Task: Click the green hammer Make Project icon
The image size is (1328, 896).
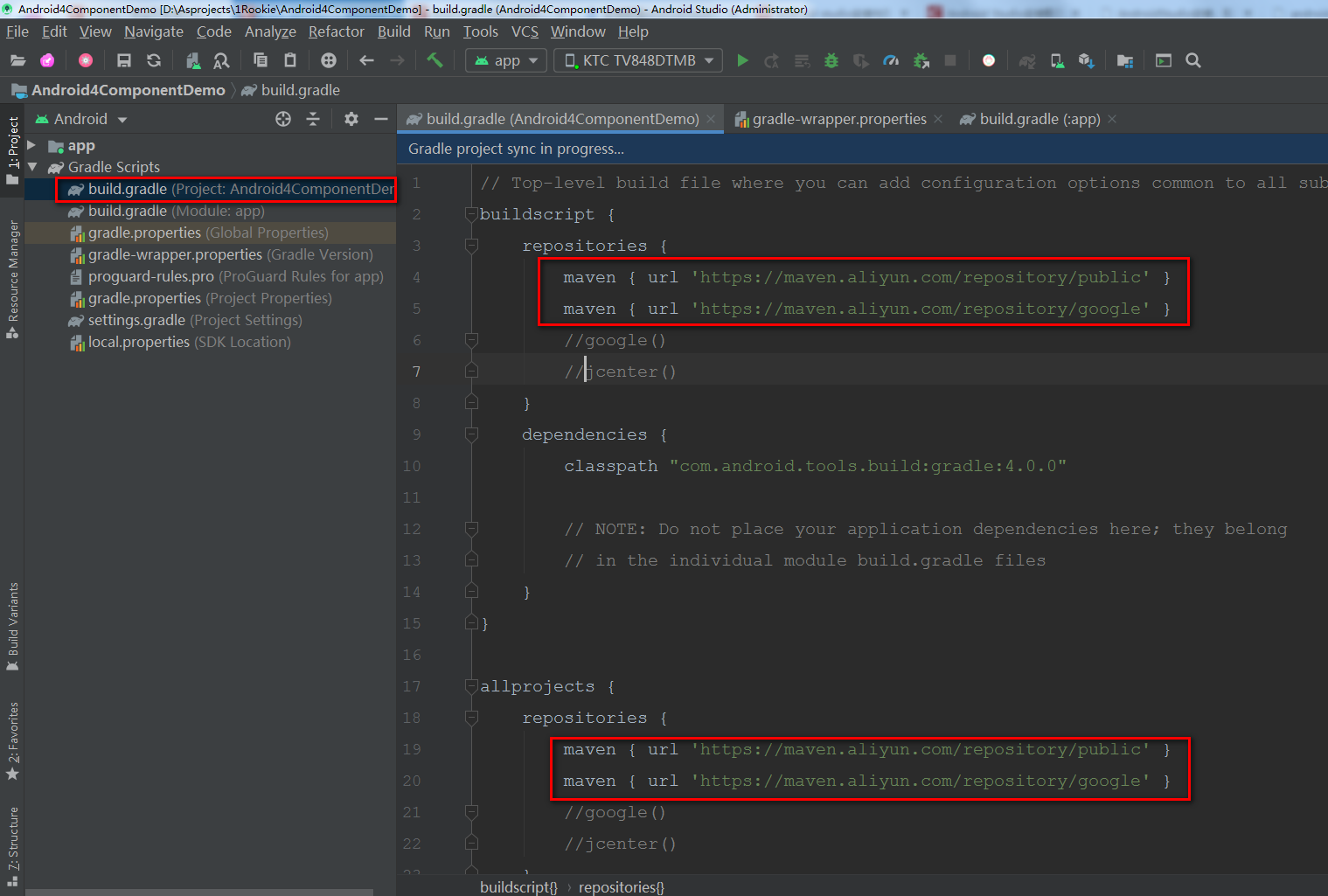Action: 435,60
